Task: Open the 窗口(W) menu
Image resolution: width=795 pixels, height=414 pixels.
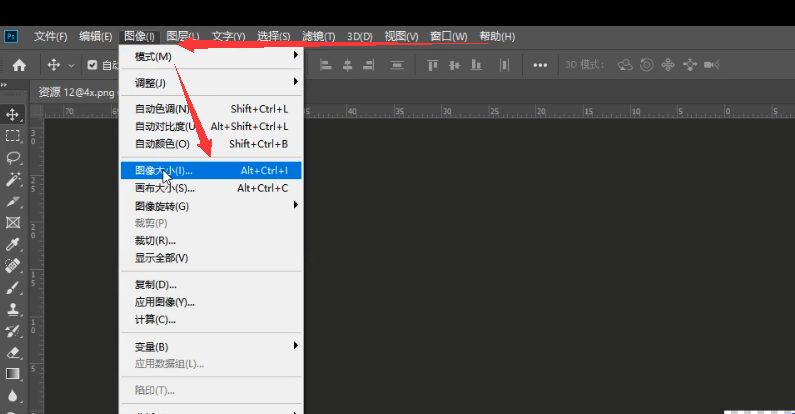Action: tap(448, 36)
